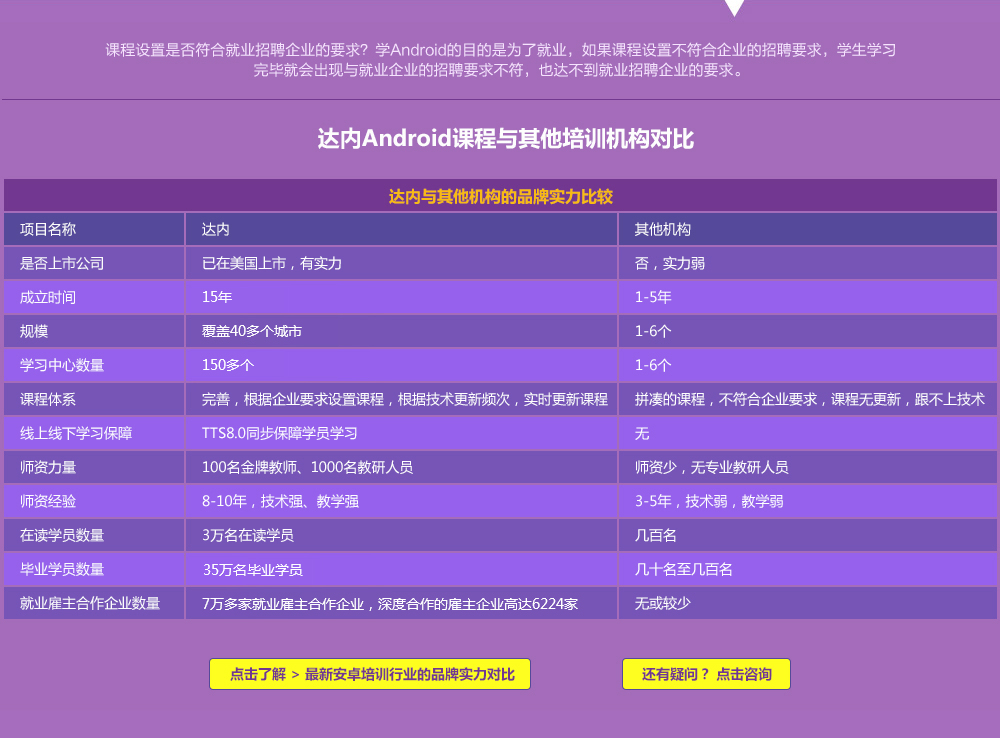This screenshot has height=738, width=1000.
Task: Click the '35万名毕业学员' cell
Action: pyautogui.click(x=253, y=569)
